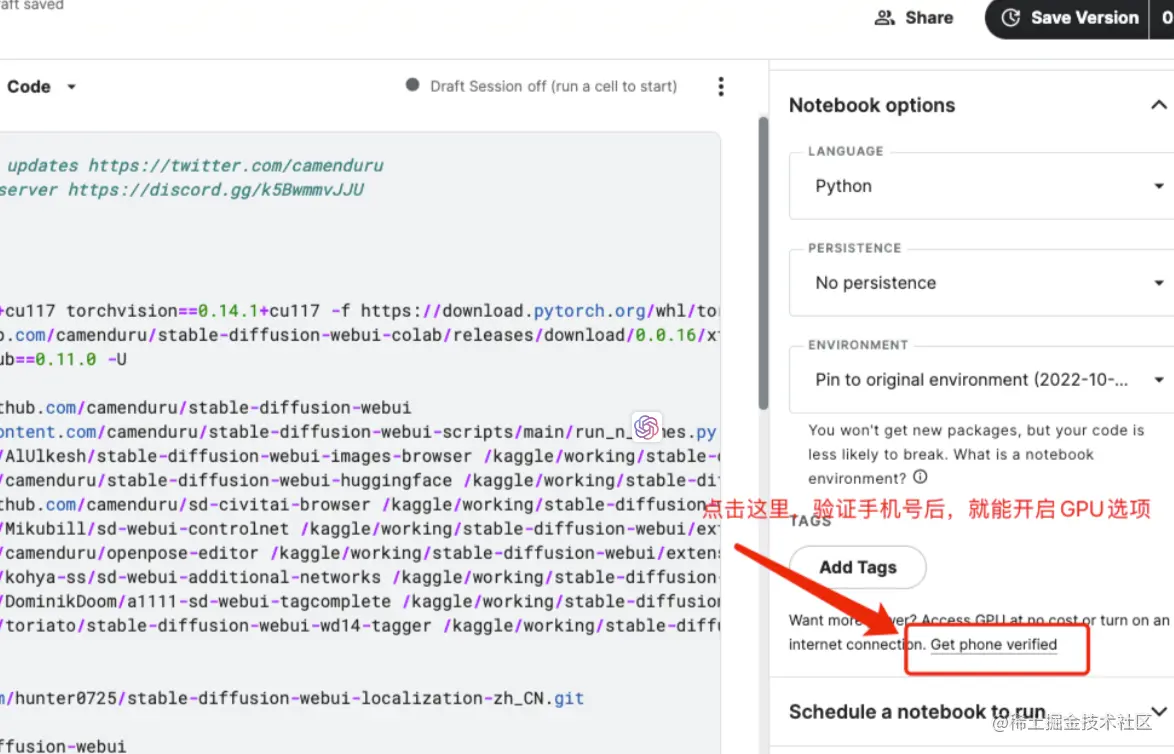Click the editor vertical scrollbar
The image size is (1174, 754).
pyautogui.click(x=763, y=263)
